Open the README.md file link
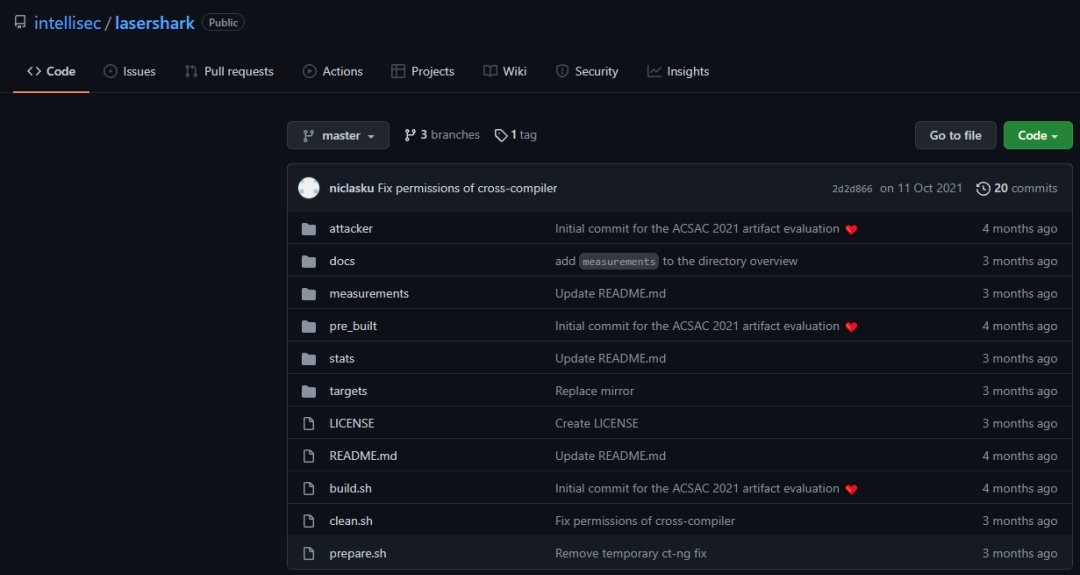 point(363,456)
